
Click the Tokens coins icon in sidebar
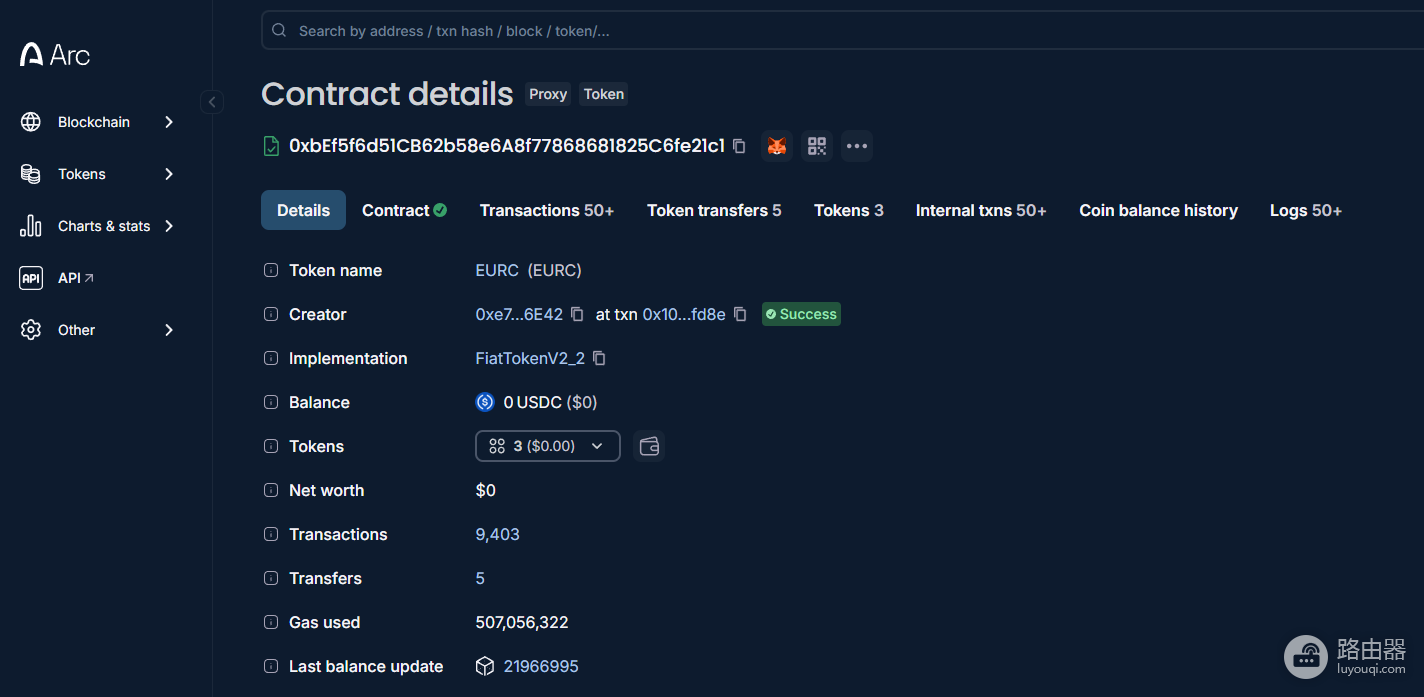point(31,174)
